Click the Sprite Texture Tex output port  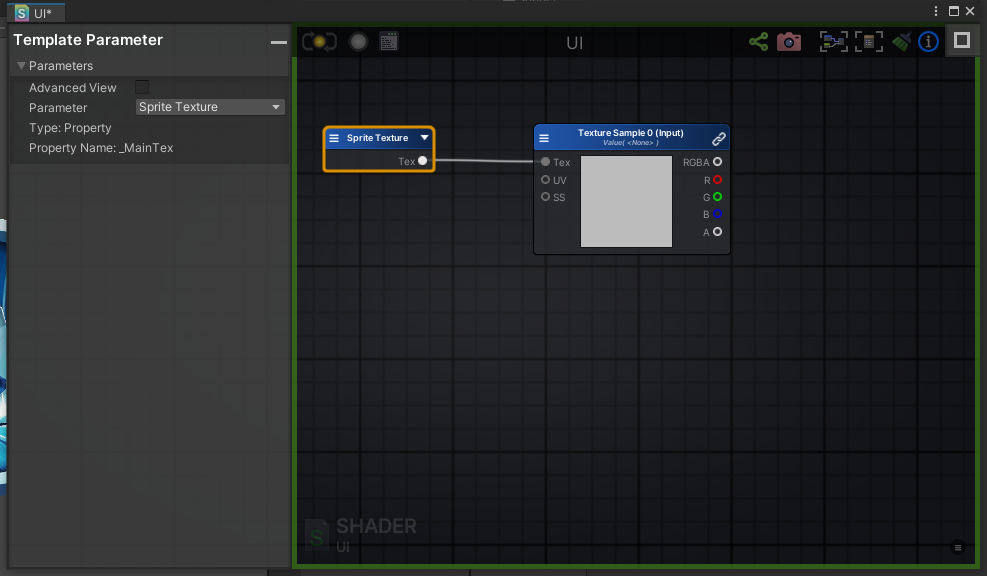(x=422, y=161)
